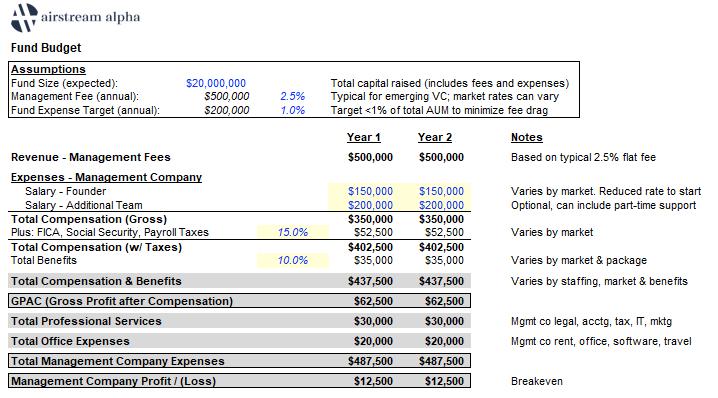
Task: Click the Assumptions header
Action: (48, 69)
